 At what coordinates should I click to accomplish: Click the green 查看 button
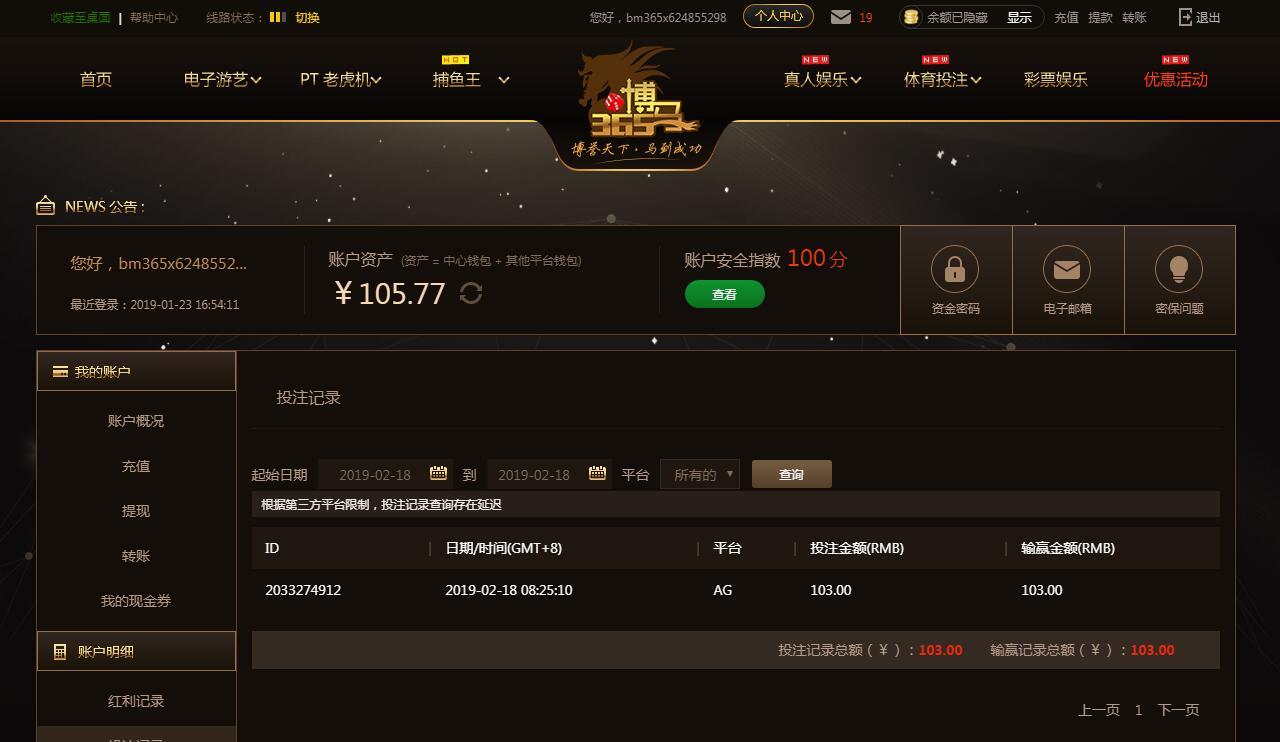click(x=725, y=294)
